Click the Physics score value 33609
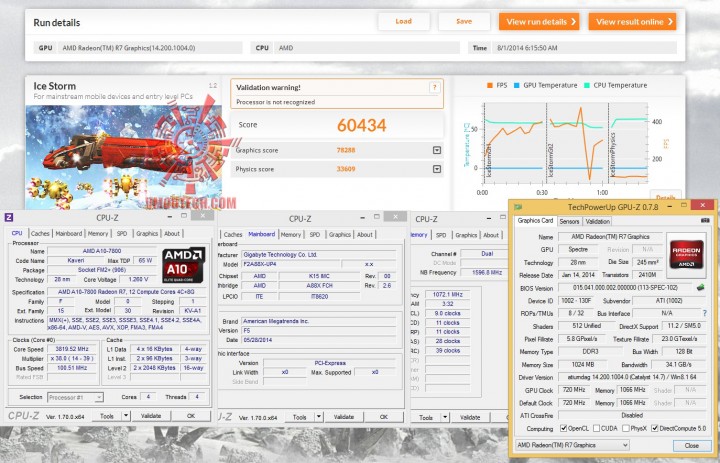This screenshot has height=463, width=720. 346,169
